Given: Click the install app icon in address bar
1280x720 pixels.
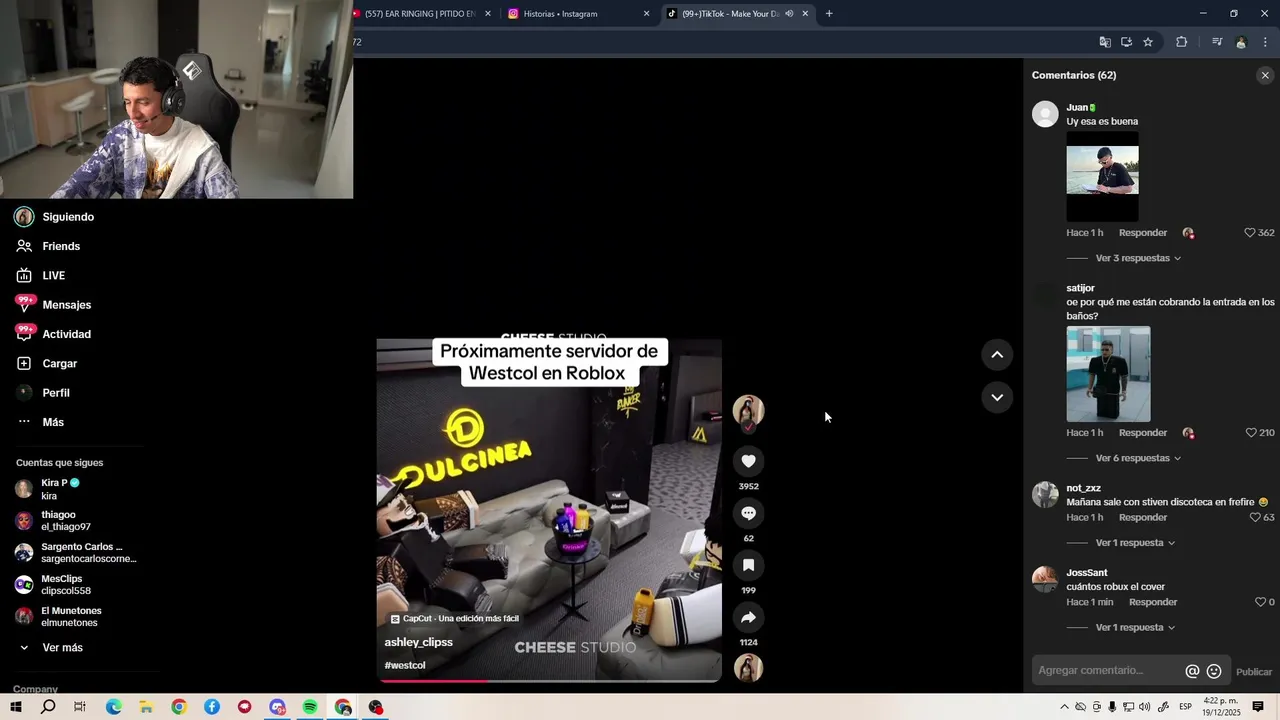Looking at the screenshot, I should coord(1126,42).
